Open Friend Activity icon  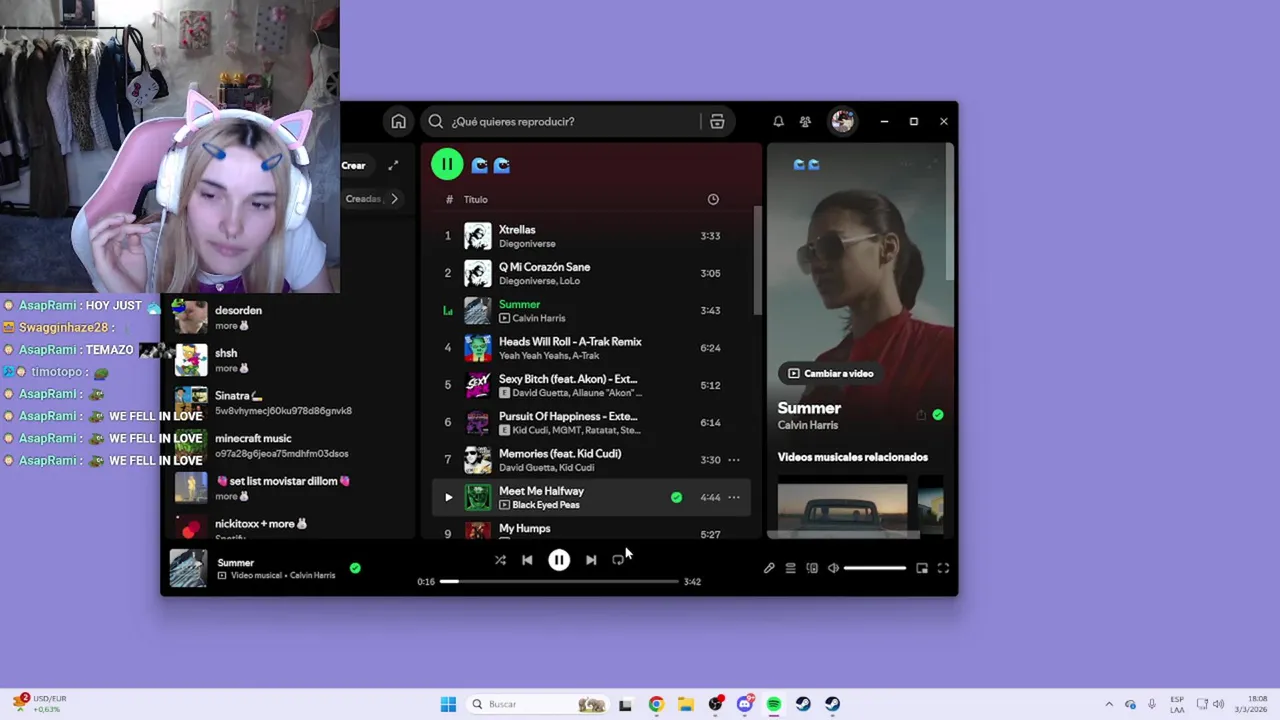805,121
